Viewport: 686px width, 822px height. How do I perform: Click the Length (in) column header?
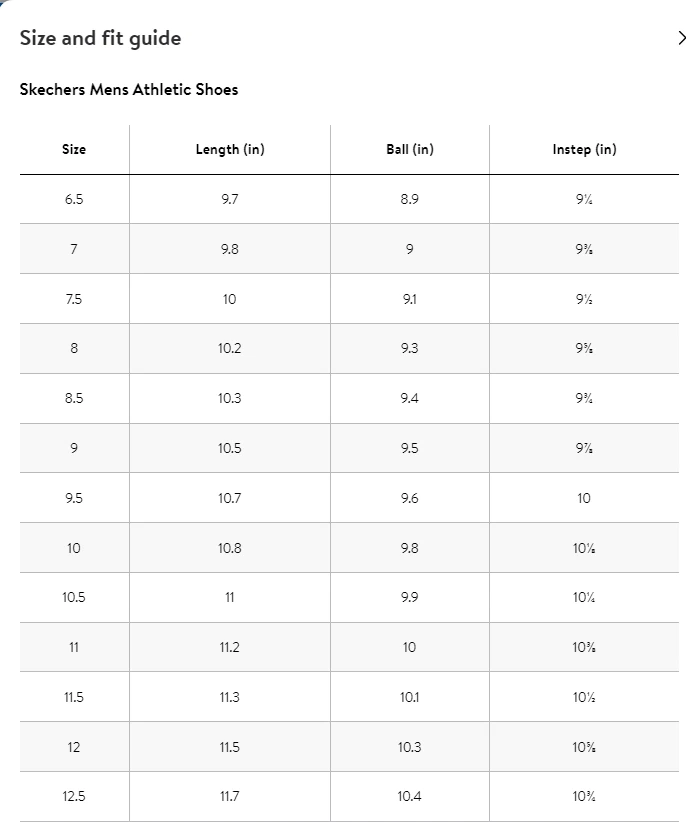click(x=230, y=150)
